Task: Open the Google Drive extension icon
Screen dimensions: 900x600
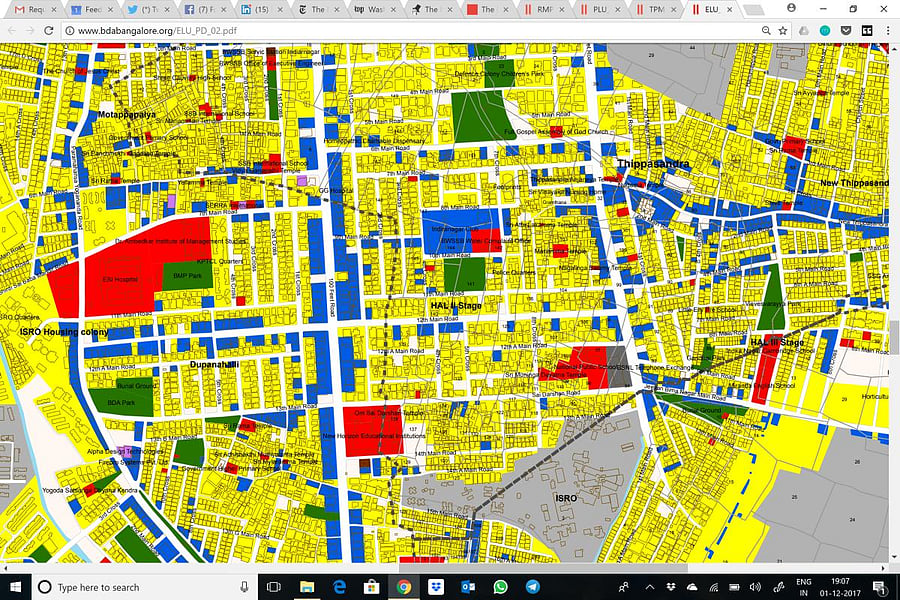Action: click(803, 30)
